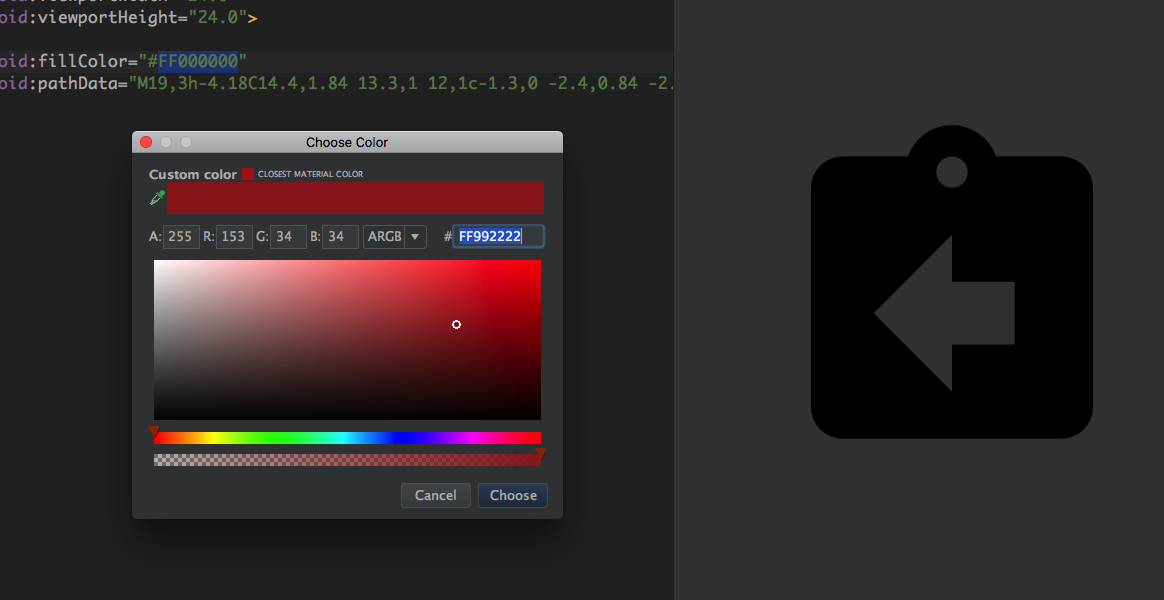Focus the red value field showing 153
Screen dimensions: 1164x600
[235, 237]
